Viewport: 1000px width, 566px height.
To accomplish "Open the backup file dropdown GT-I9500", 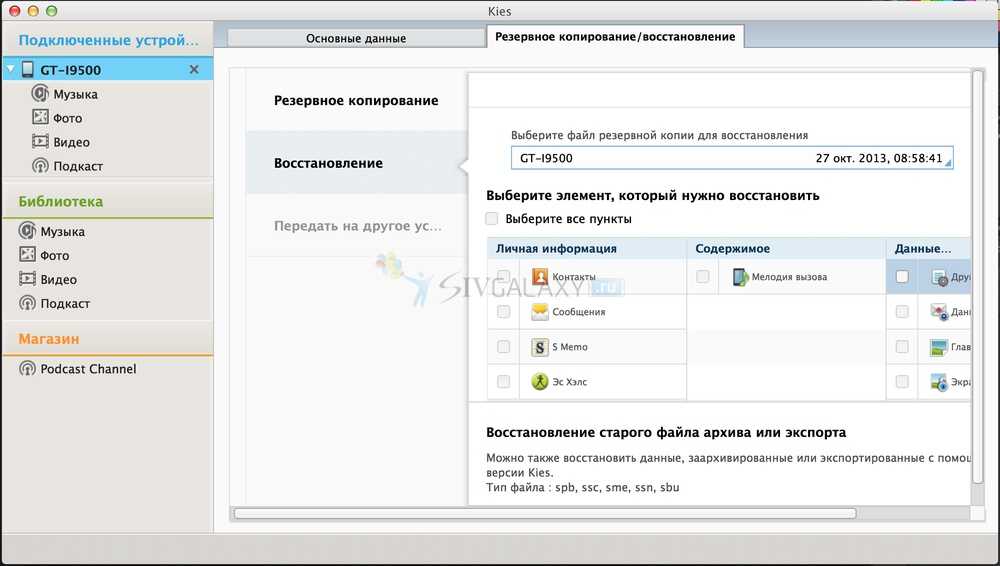I will [x=732, y=159].
